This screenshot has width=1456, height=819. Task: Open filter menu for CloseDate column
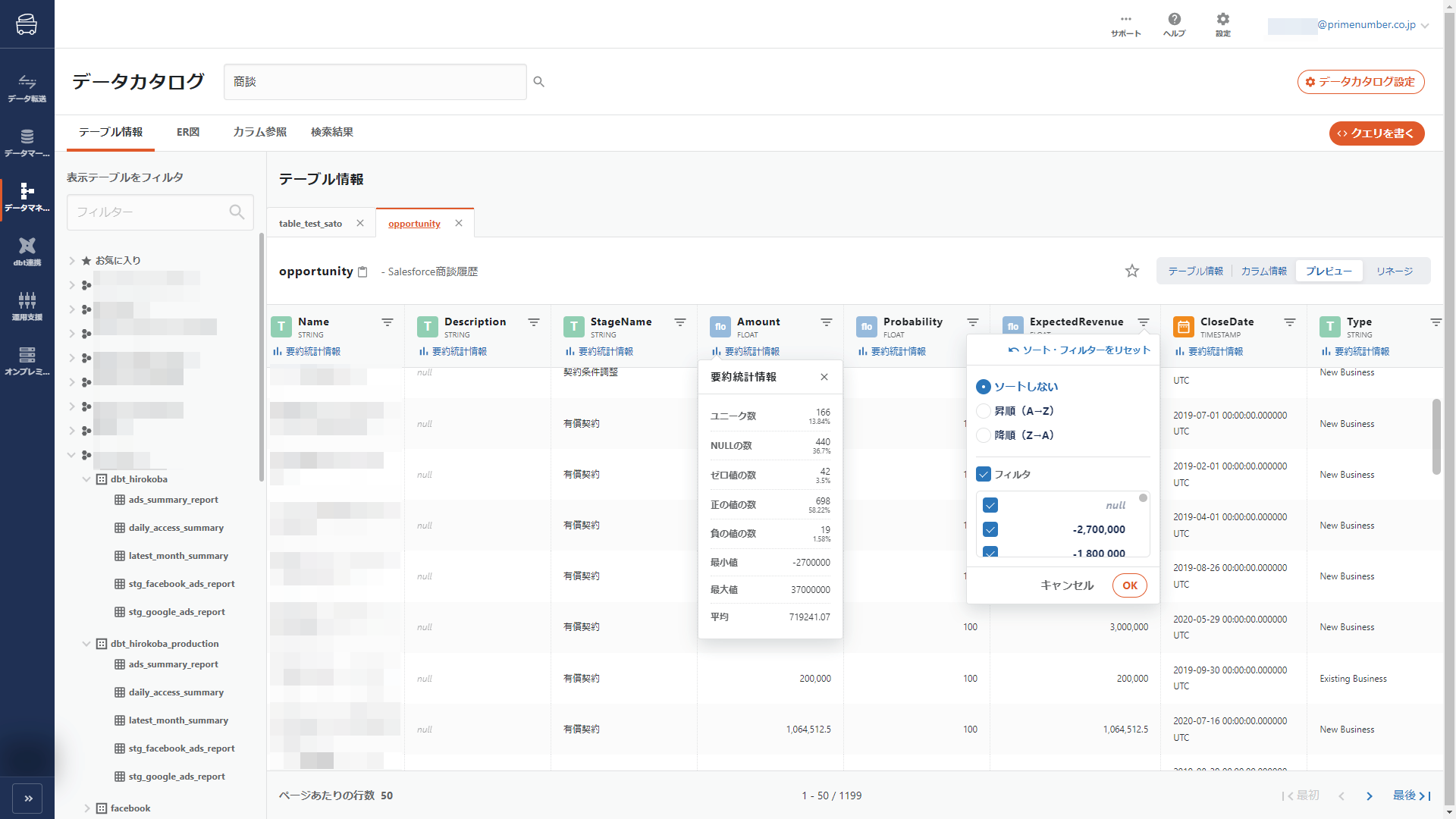click(x=1290, y=322)
